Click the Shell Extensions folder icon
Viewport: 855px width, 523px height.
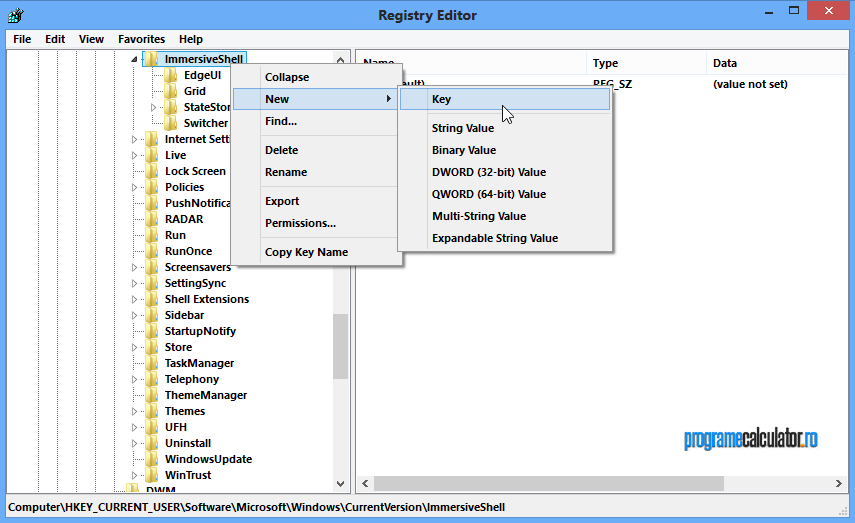pos(152,299)
